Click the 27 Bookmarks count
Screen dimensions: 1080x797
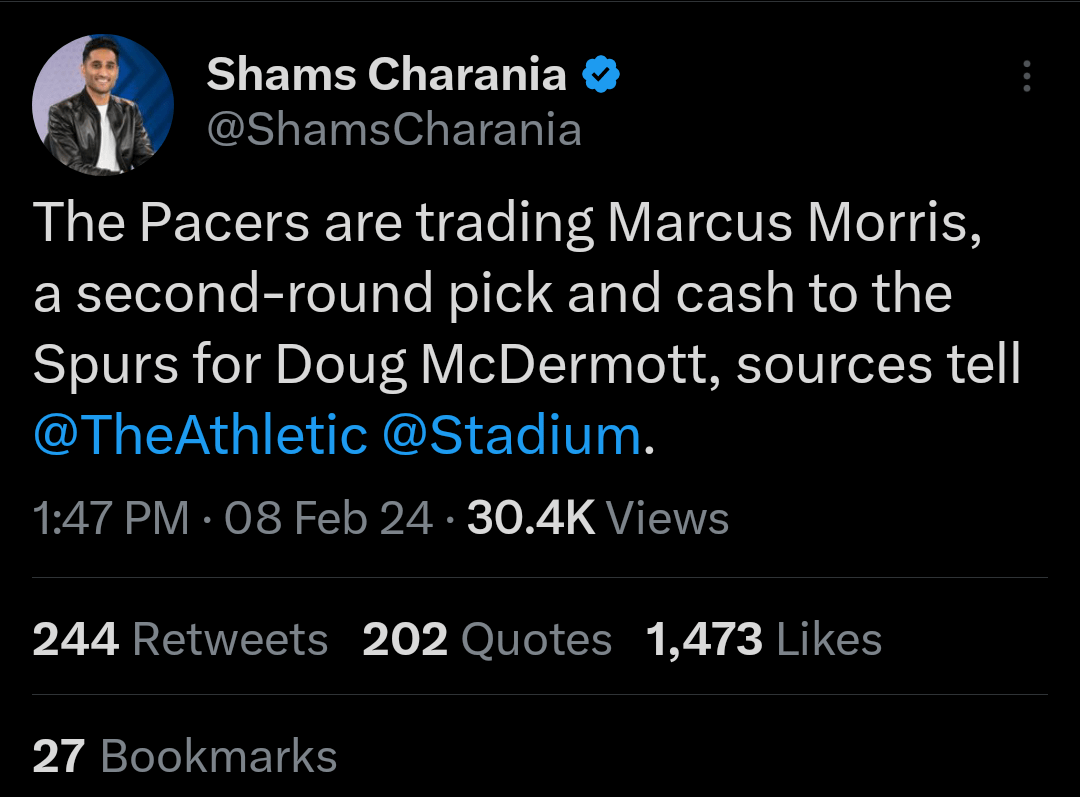[x=185, y=756]
